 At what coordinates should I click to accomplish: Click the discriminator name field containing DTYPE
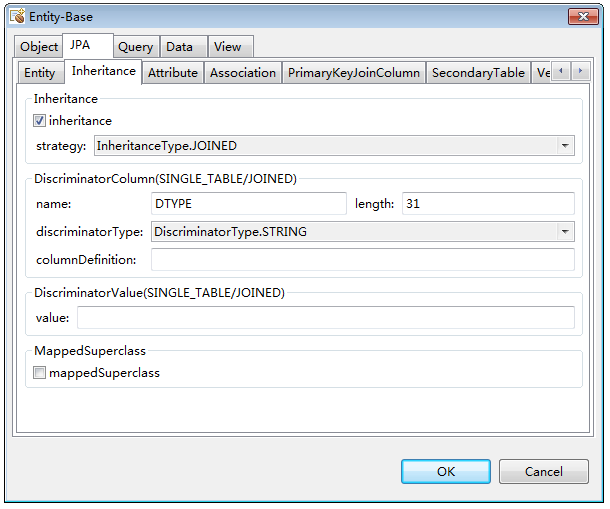pyautogui.click(x=248, y=204)
